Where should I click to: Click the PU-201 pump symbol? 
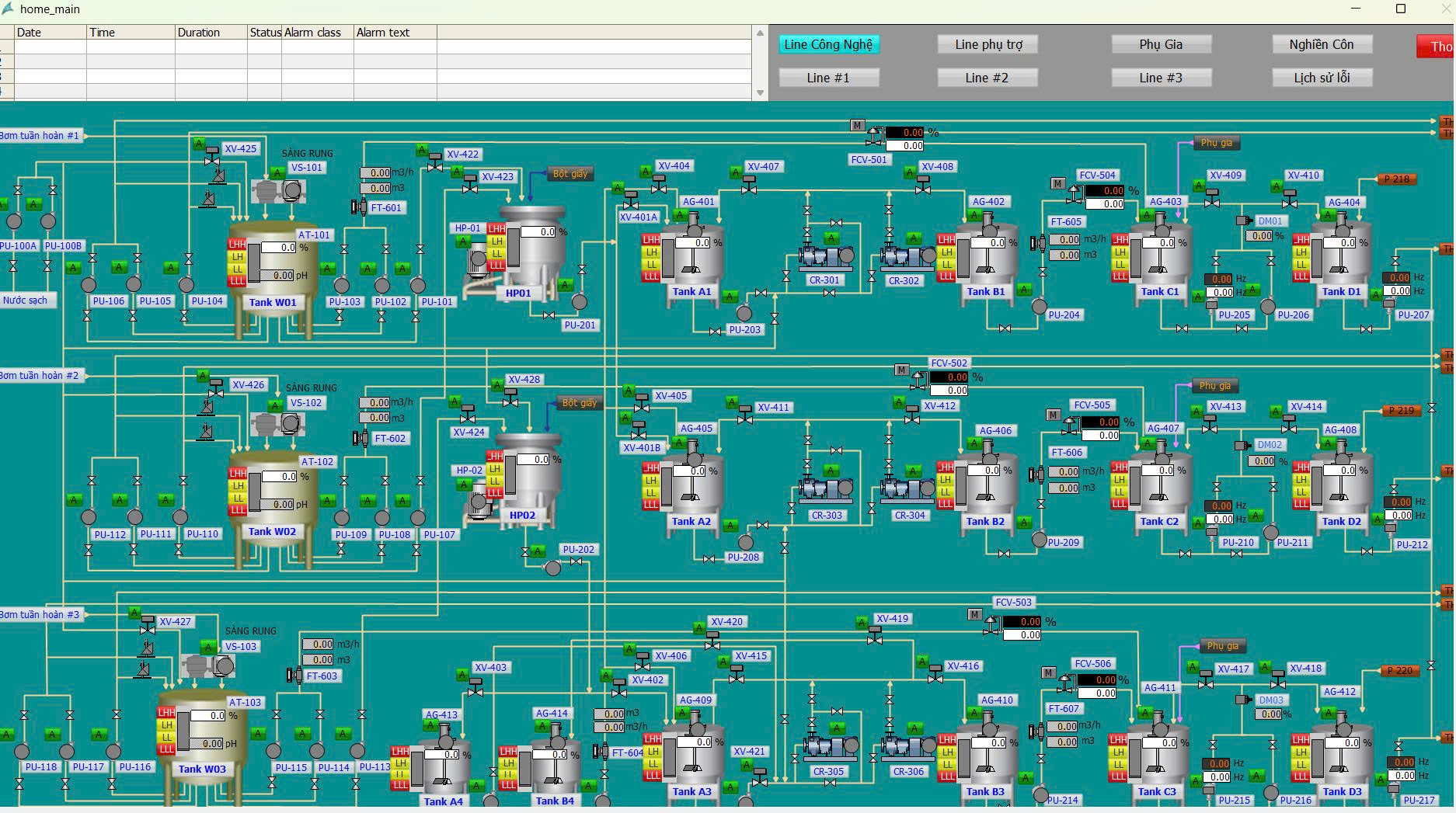pos(579,302)
